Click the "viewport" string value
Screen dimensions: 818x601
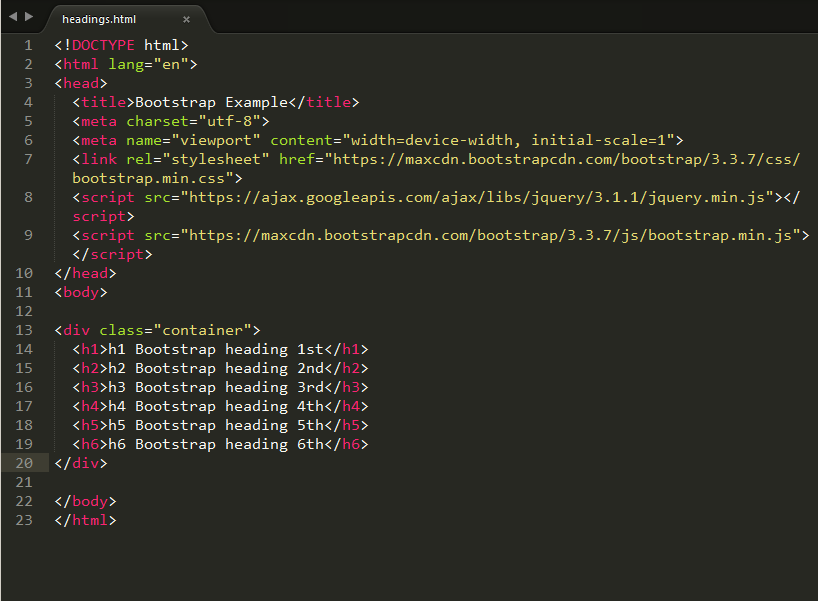215,140
